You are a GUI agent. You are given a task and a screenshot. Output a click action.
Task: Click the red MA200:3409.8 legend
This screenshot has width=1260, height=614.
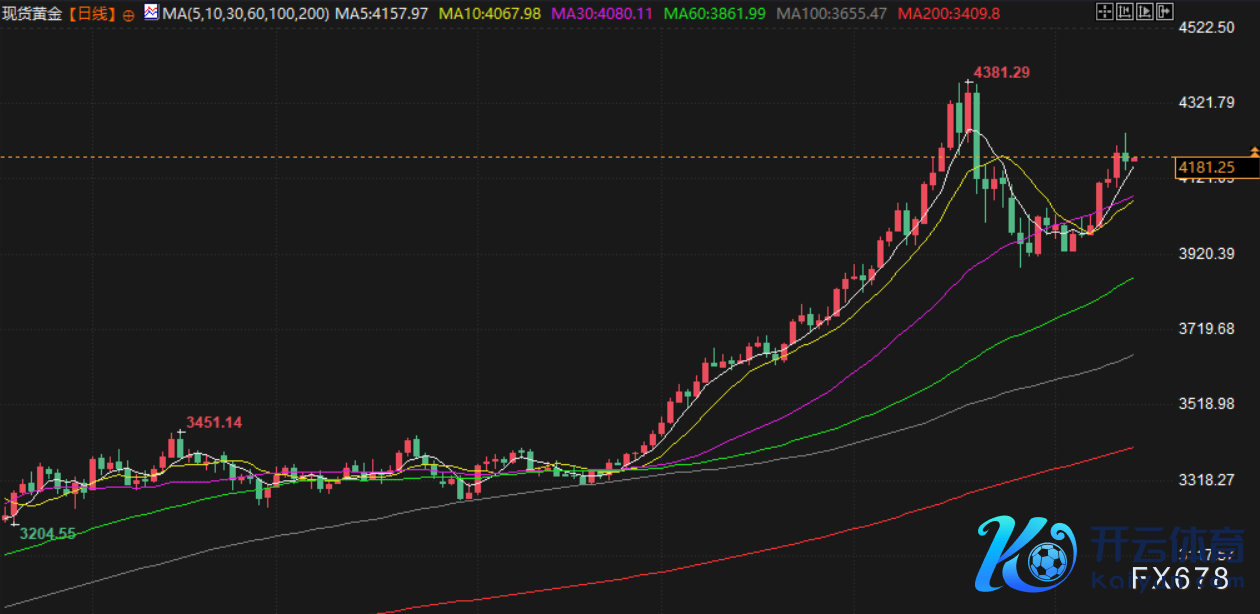coord(949,14)
